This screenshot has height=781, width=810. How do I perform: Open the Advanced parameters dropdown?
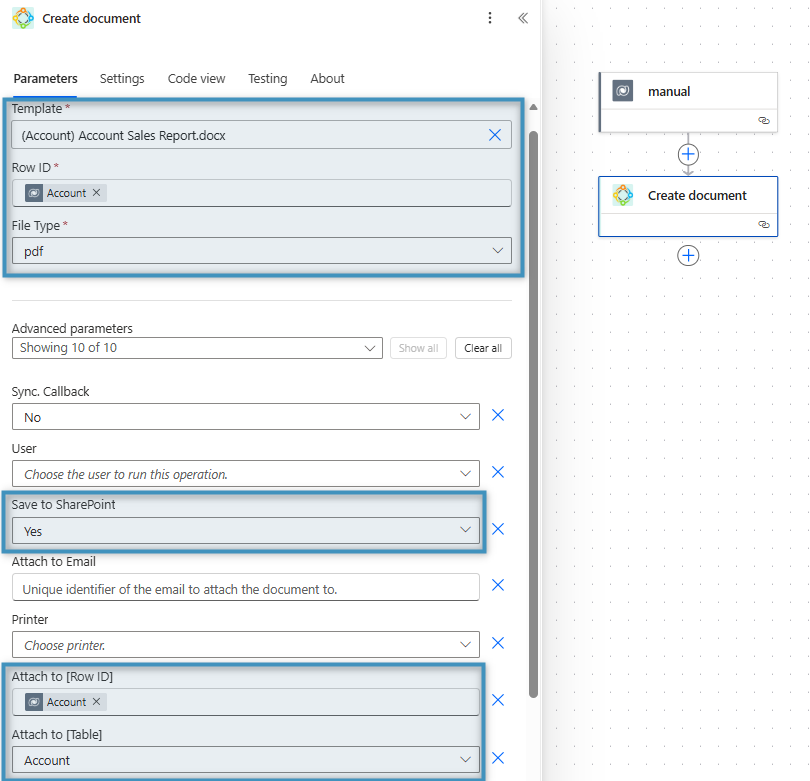coord(197,348)
